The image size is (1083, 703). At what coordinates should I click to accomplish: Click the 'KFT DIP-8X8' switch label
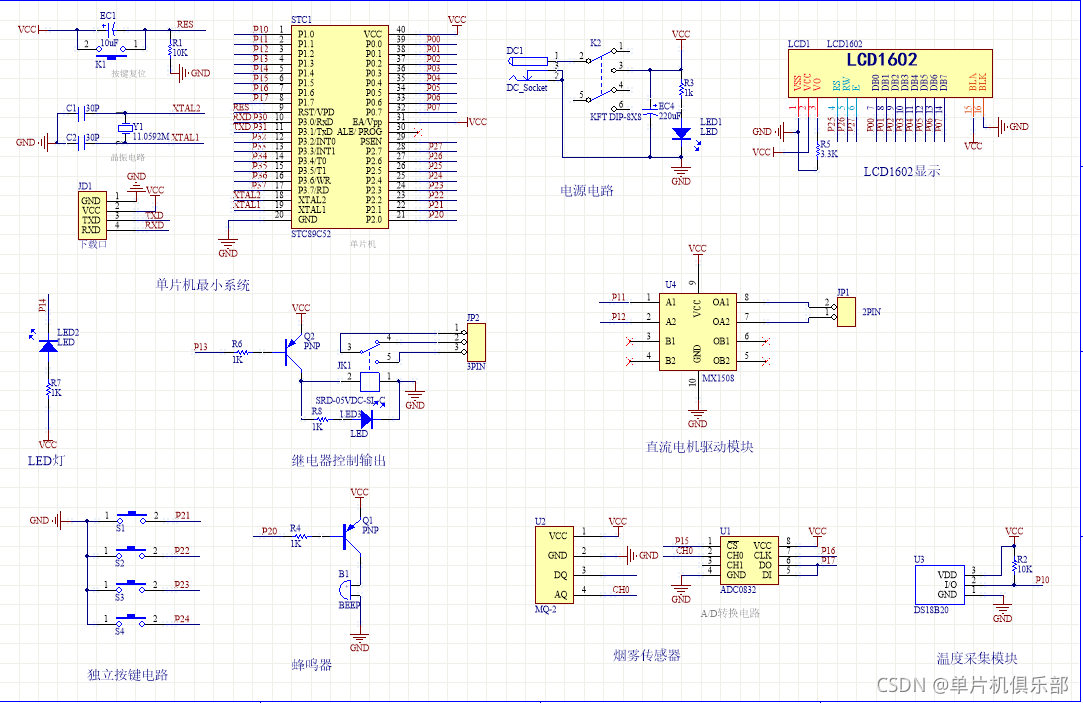pyautogui.click(x=615, y=117)
